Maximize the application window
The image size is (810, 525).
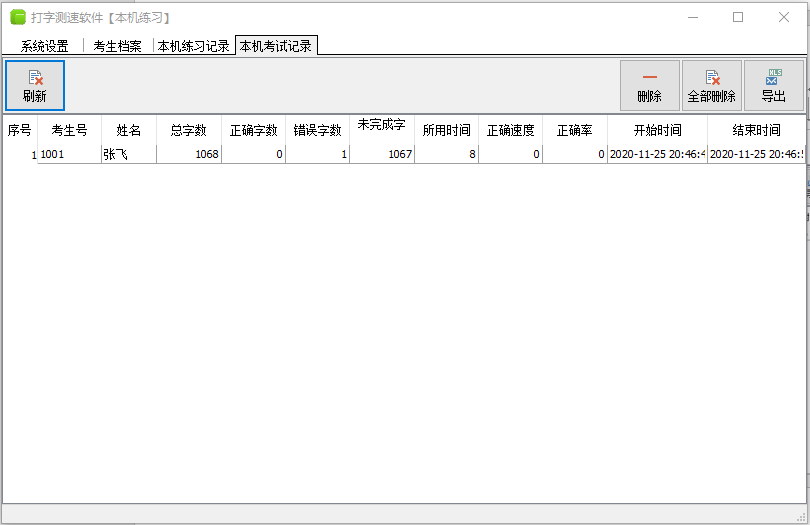[738, 17]
